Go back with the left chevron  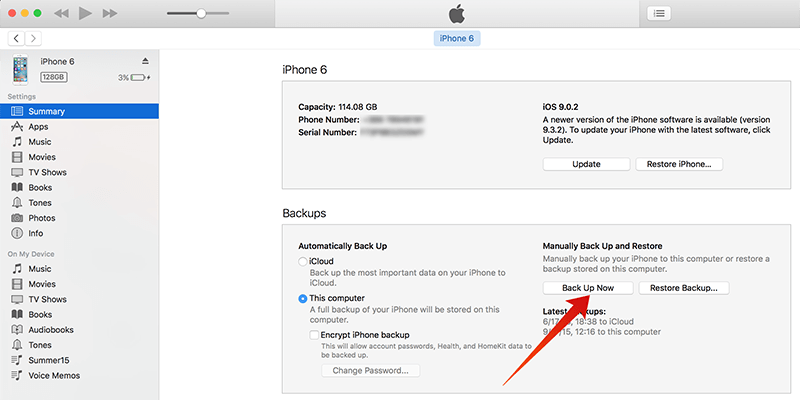click(x=17, y=38)
